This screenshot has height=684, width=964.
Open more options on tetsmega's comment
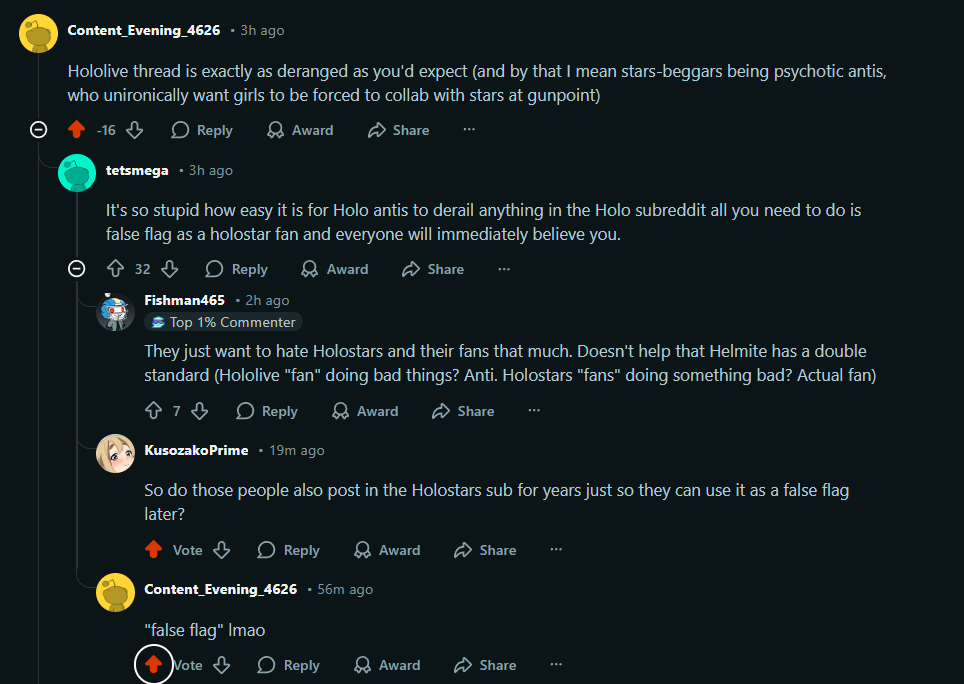504,269
